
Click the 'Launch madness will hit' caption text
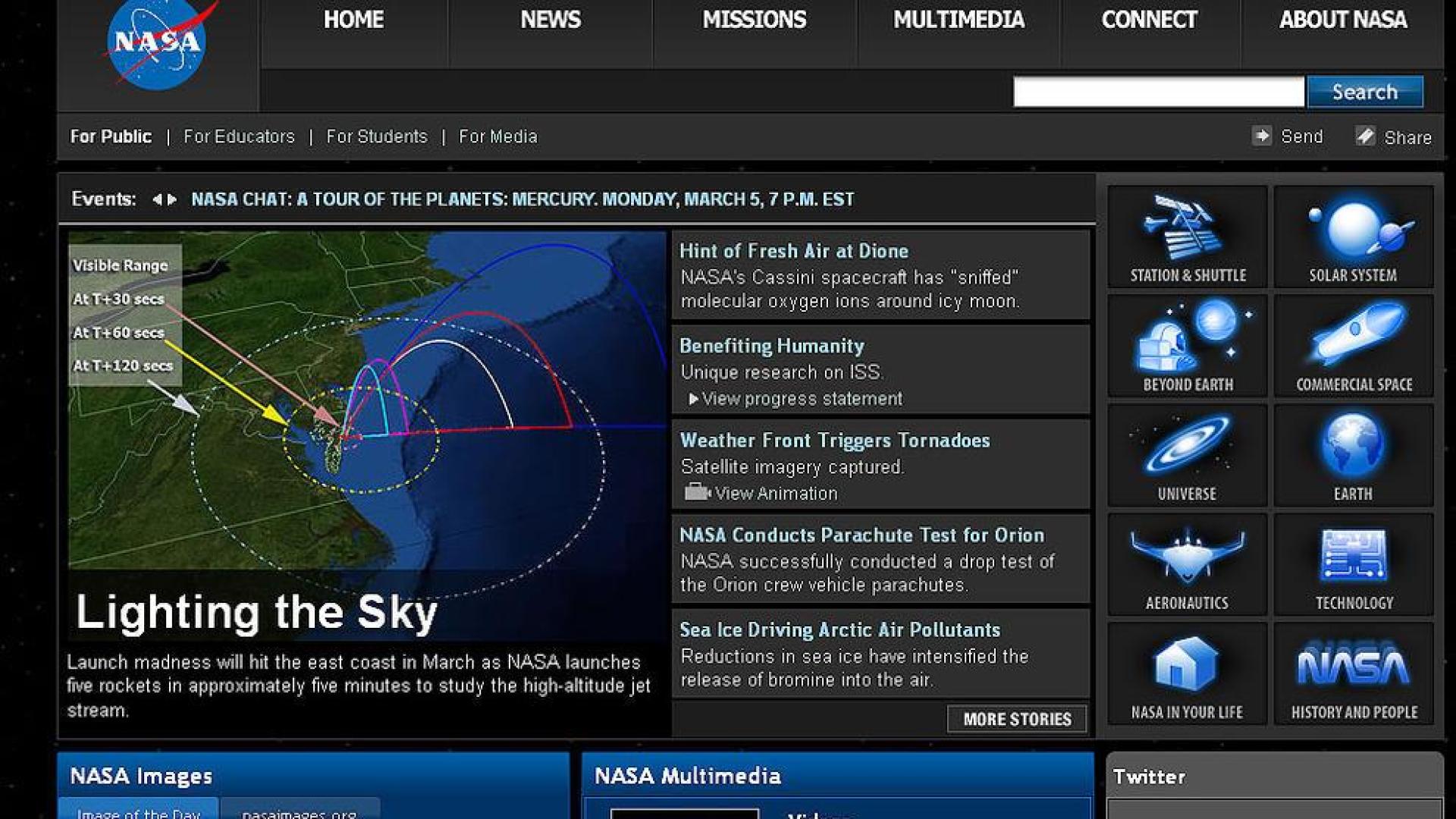(x=358, y=686)
